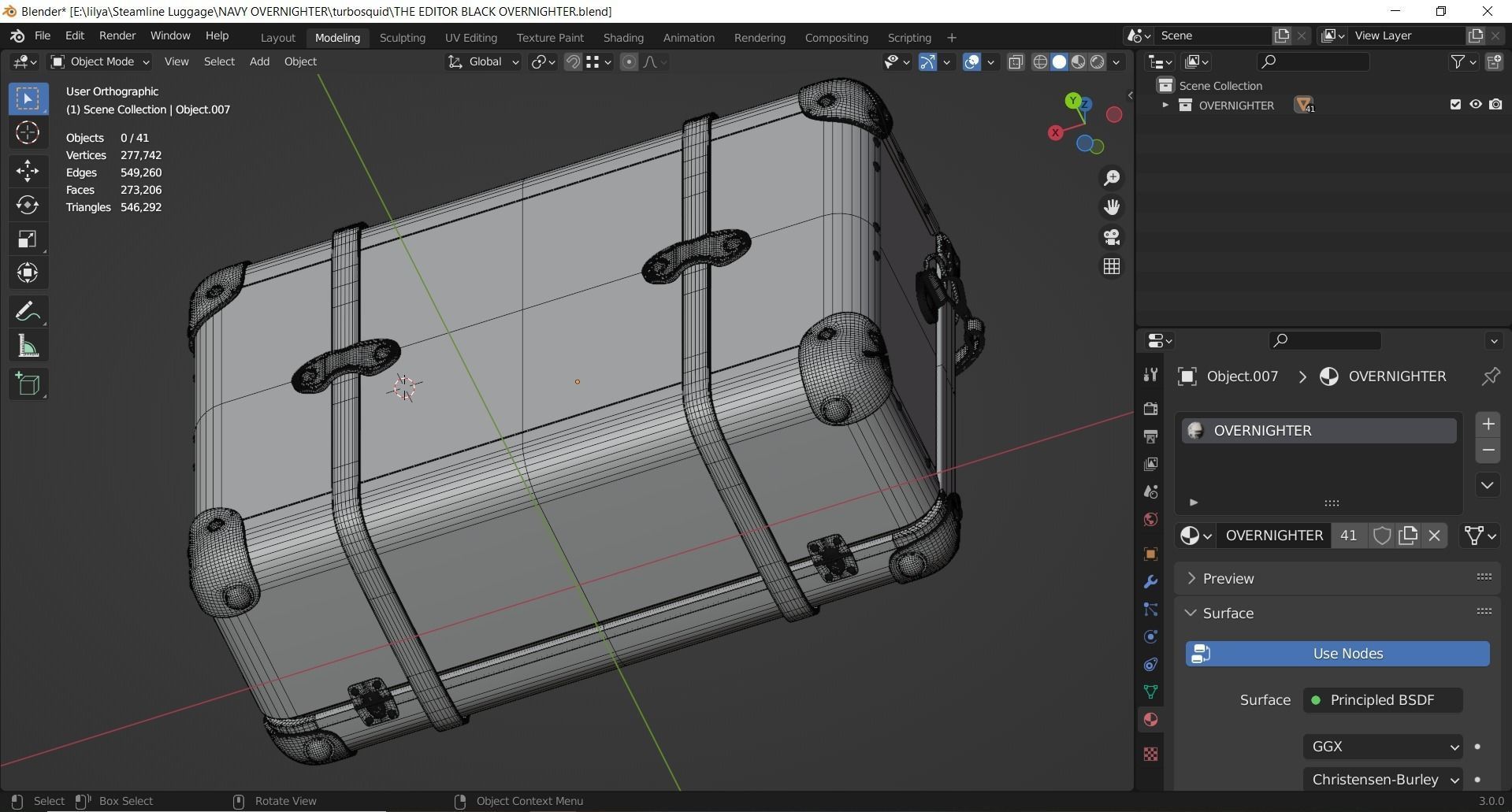This screenshot has height=812, width=1512.
Task: Click the Use Nodes button
Action: click(1337, 654)
